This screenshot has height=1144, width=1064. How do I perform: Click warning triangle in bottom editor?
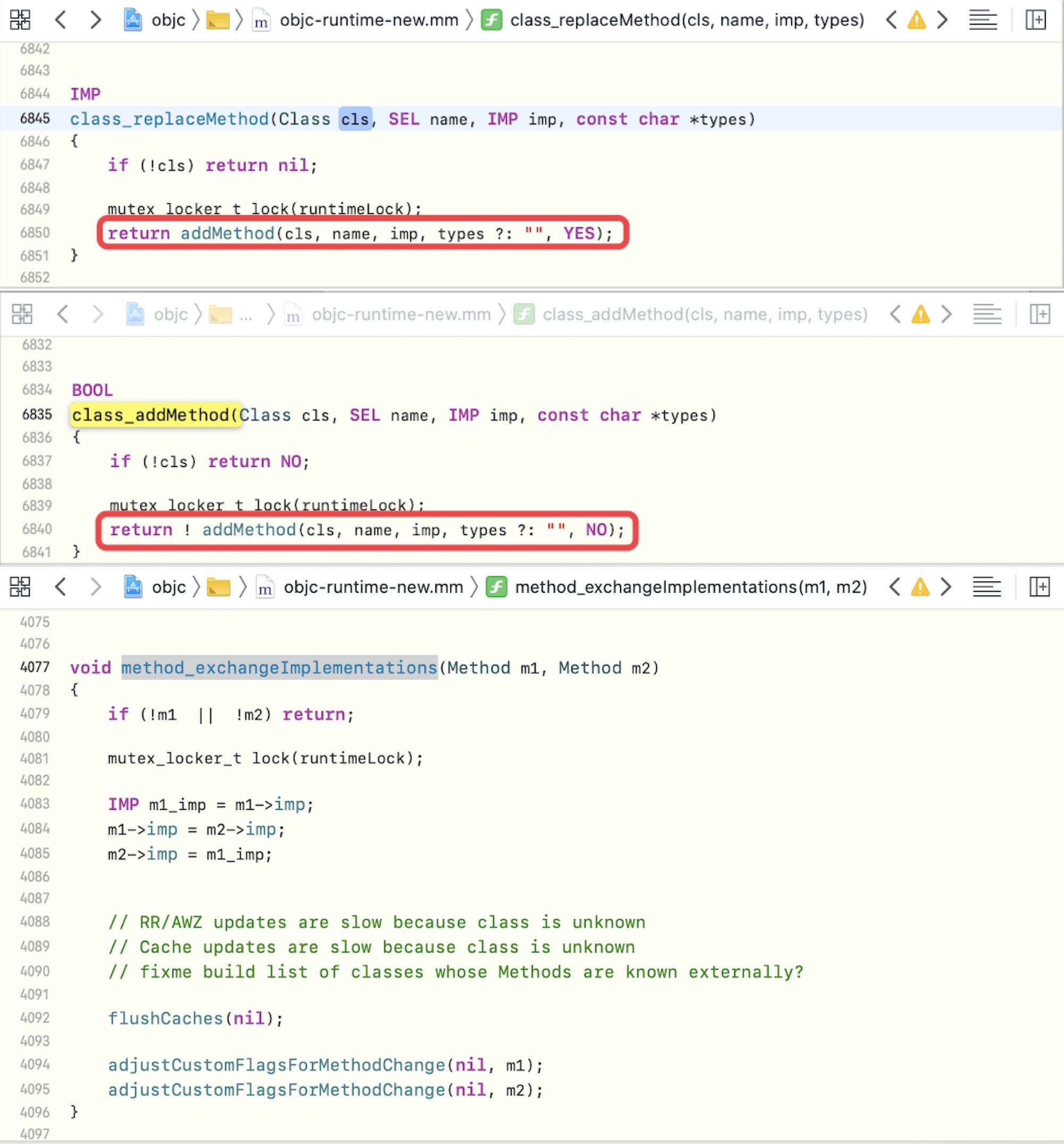click(x=920, y=588)
